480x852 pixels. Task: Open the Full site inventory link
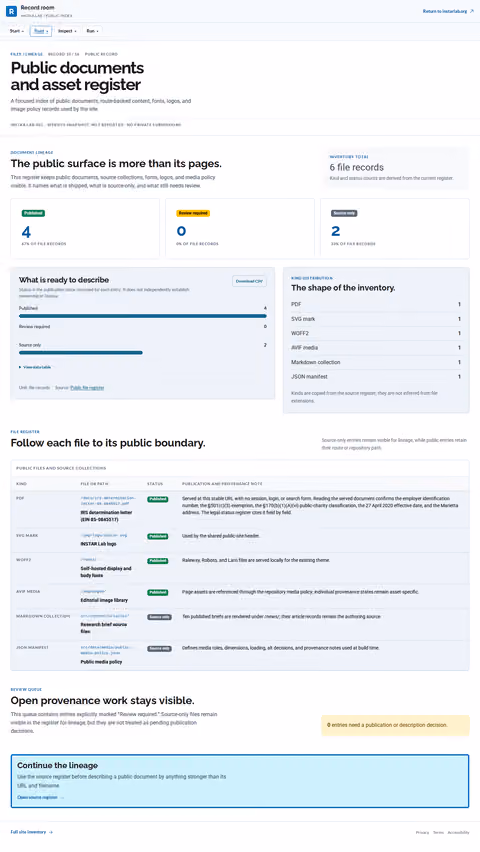pos(32,832)
